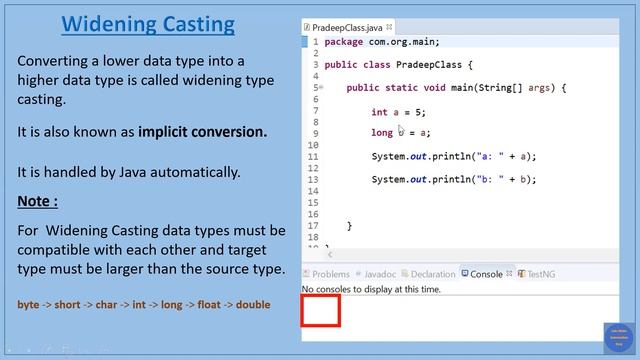This screenshot has width=640, height=360.
Task: Click the word 'char' in type chain
Action: pos(106,304)
